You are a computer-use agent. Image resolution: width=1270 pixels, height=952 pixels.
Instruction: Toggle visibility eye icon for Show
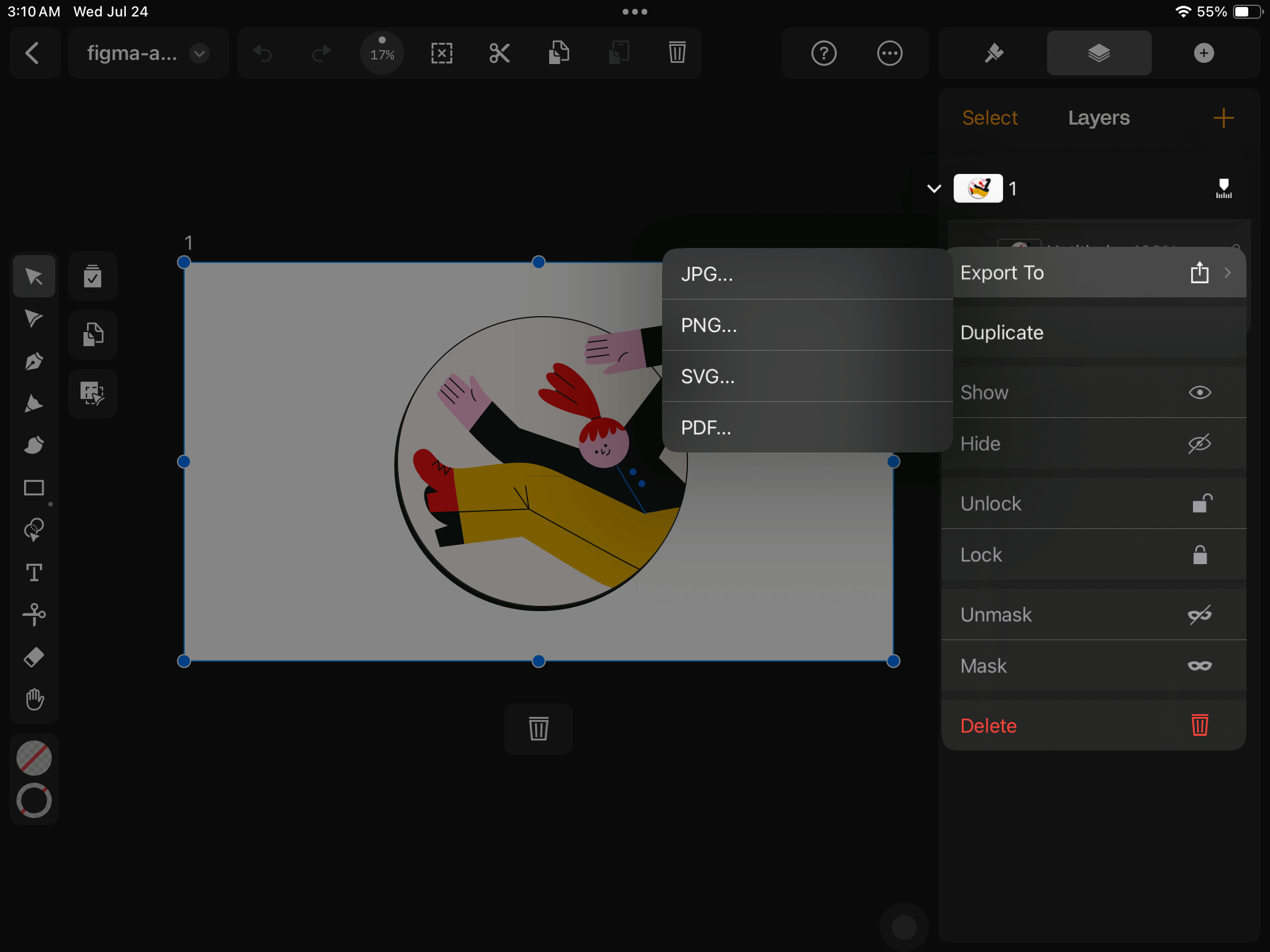[x=1199, y=392]
